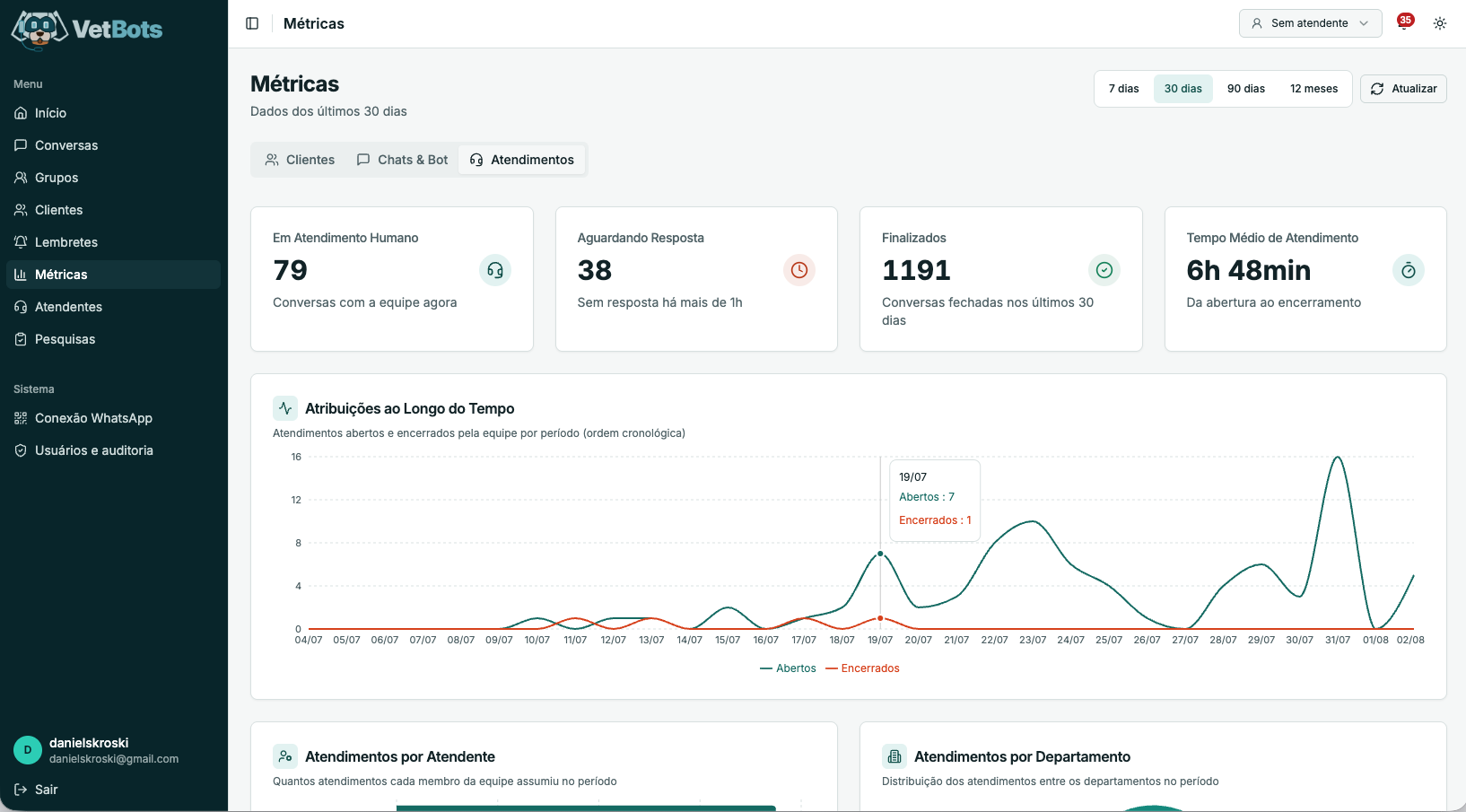Image resolution: width=1466 pixels, height=812 pixels.
Task: Switch theme with the sun icon
Action: pos(1440,23)
